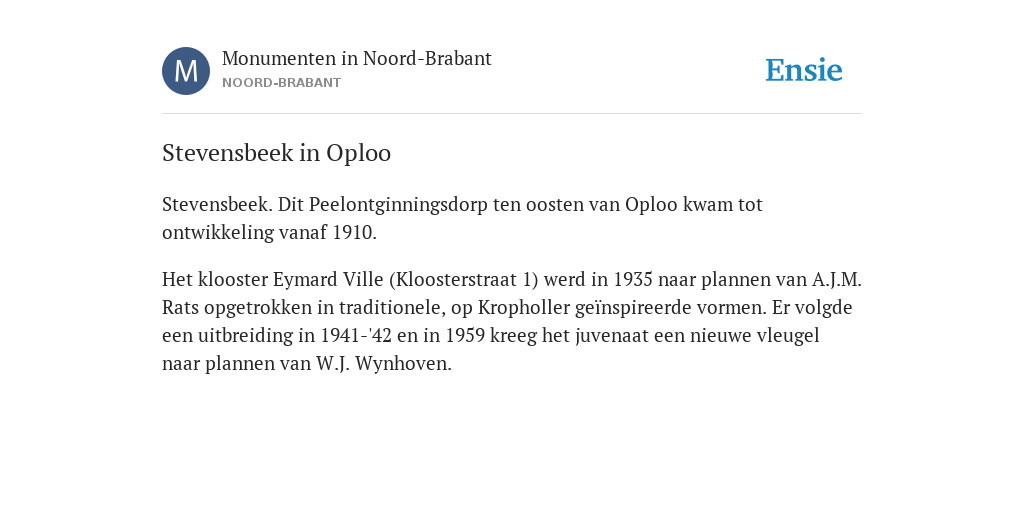Click the Stevensbeek in Oploo heading
This screenshot has height=512, width=1024.
tap(276, 153)
